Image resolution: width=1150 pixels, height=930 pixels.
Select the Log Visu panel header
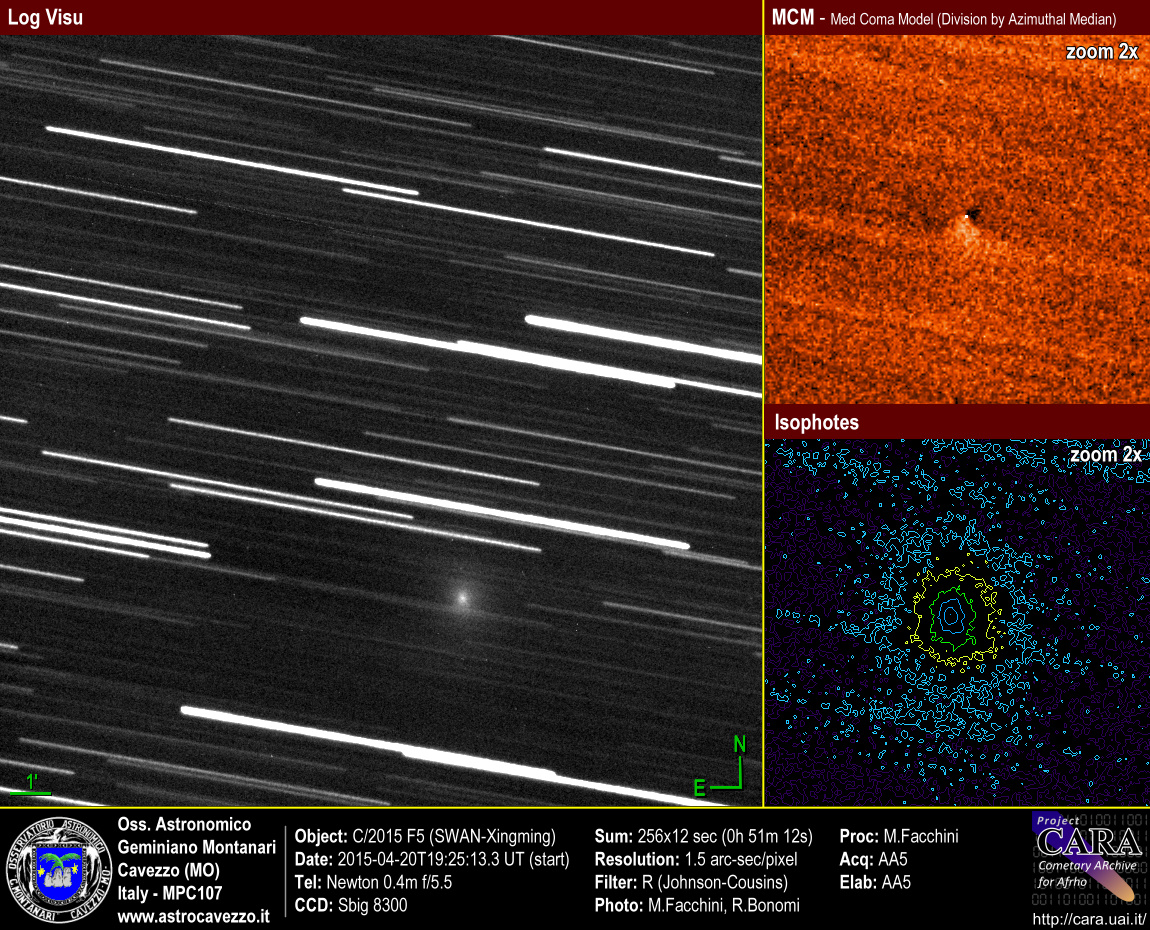tap(46, 18)
